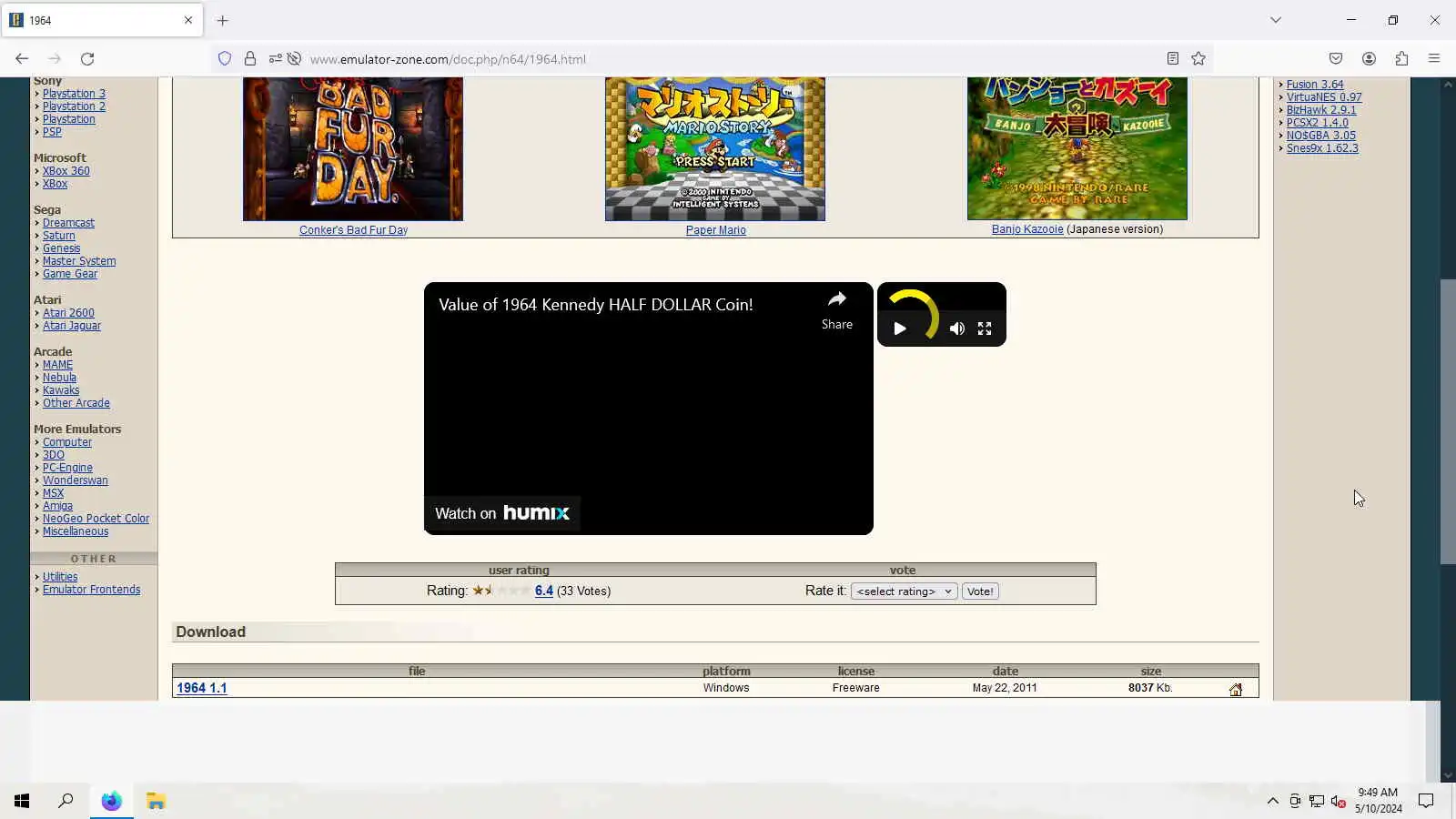
Task: Click the browser forward arrow
Action: tap(55, 59)
